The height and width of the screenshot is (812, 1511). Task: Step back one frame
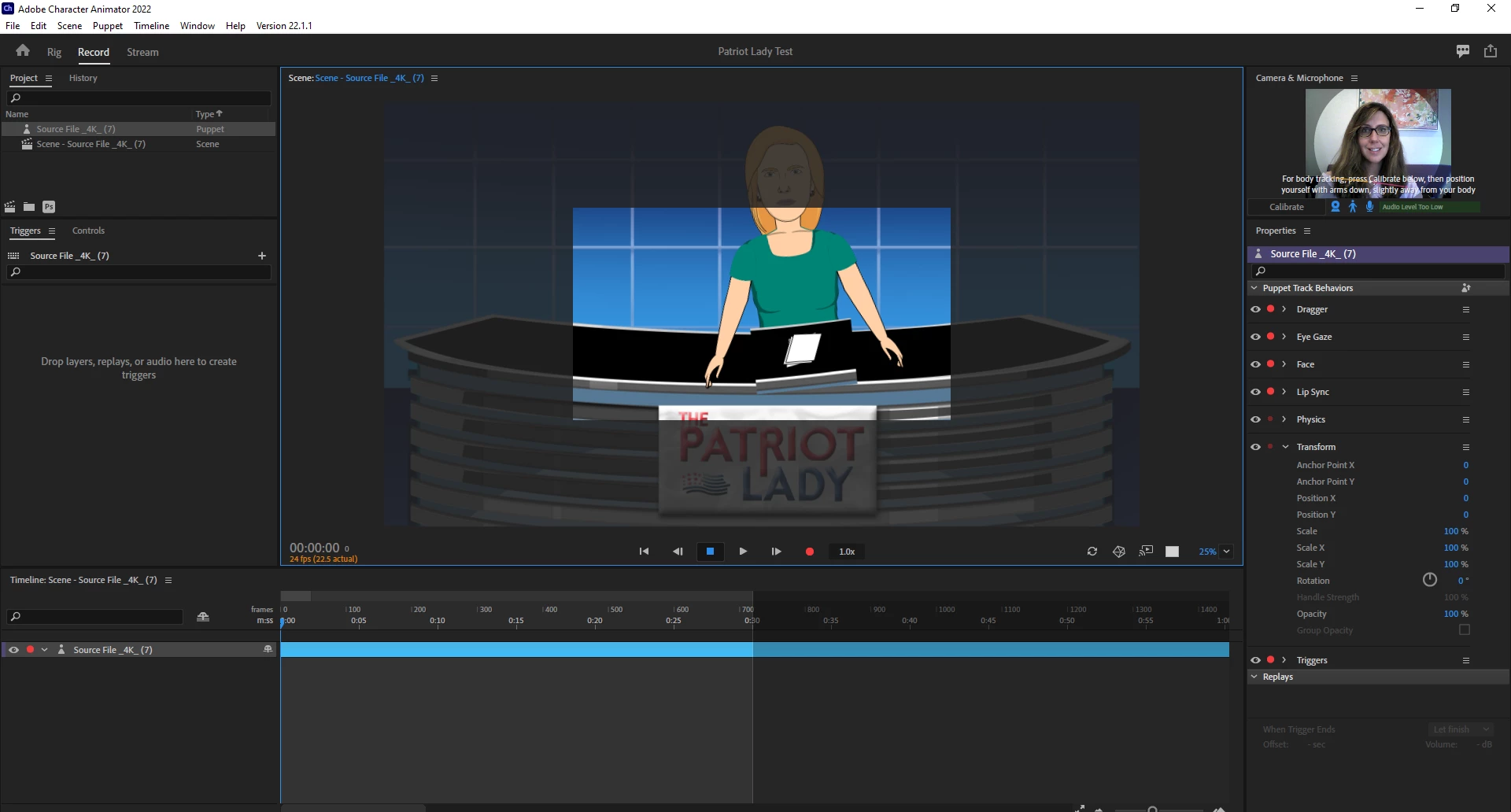pos(678,552)
